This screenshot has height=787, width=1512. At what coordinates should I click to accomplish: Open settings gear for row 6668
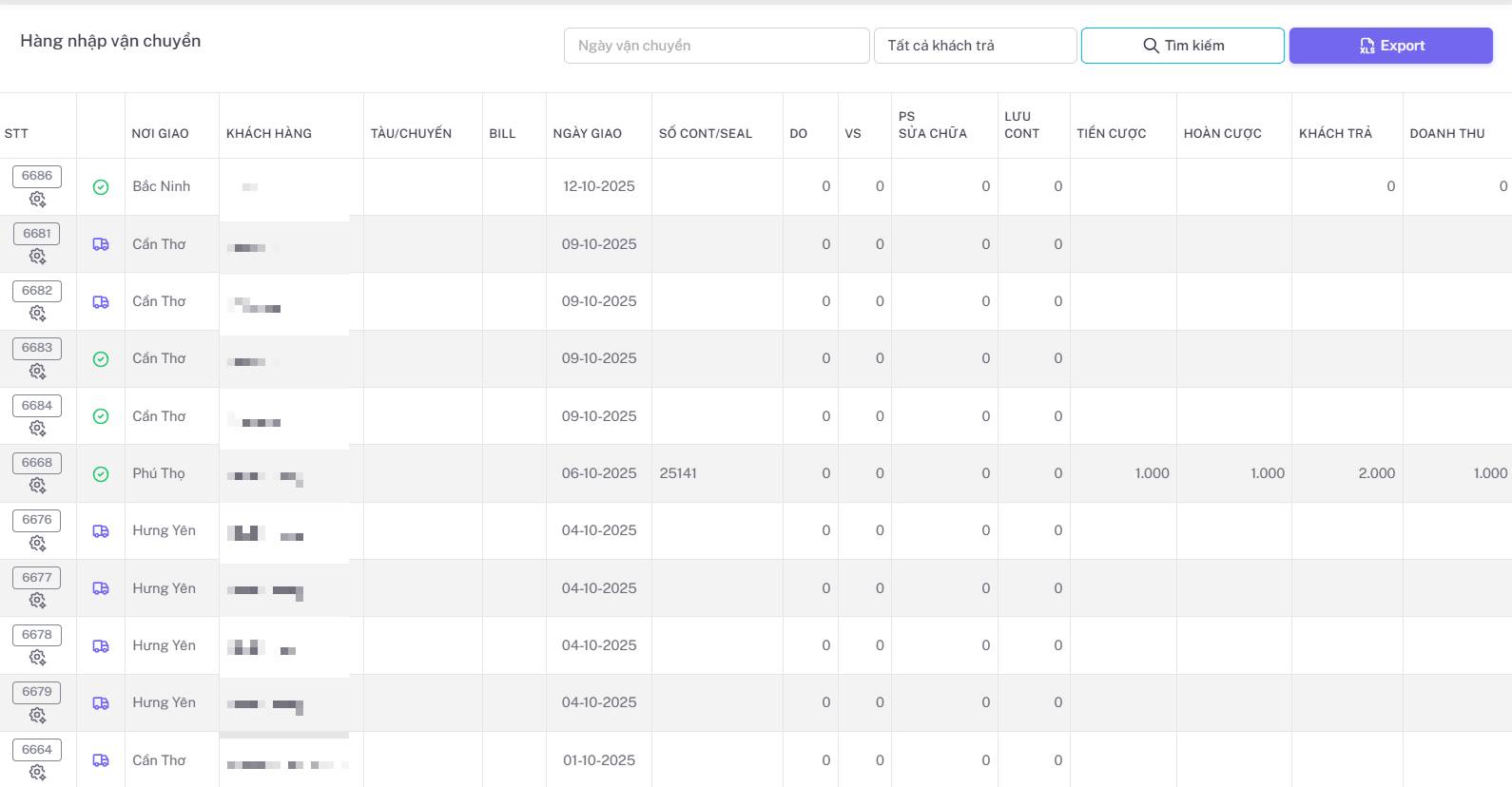click(37, 486)
